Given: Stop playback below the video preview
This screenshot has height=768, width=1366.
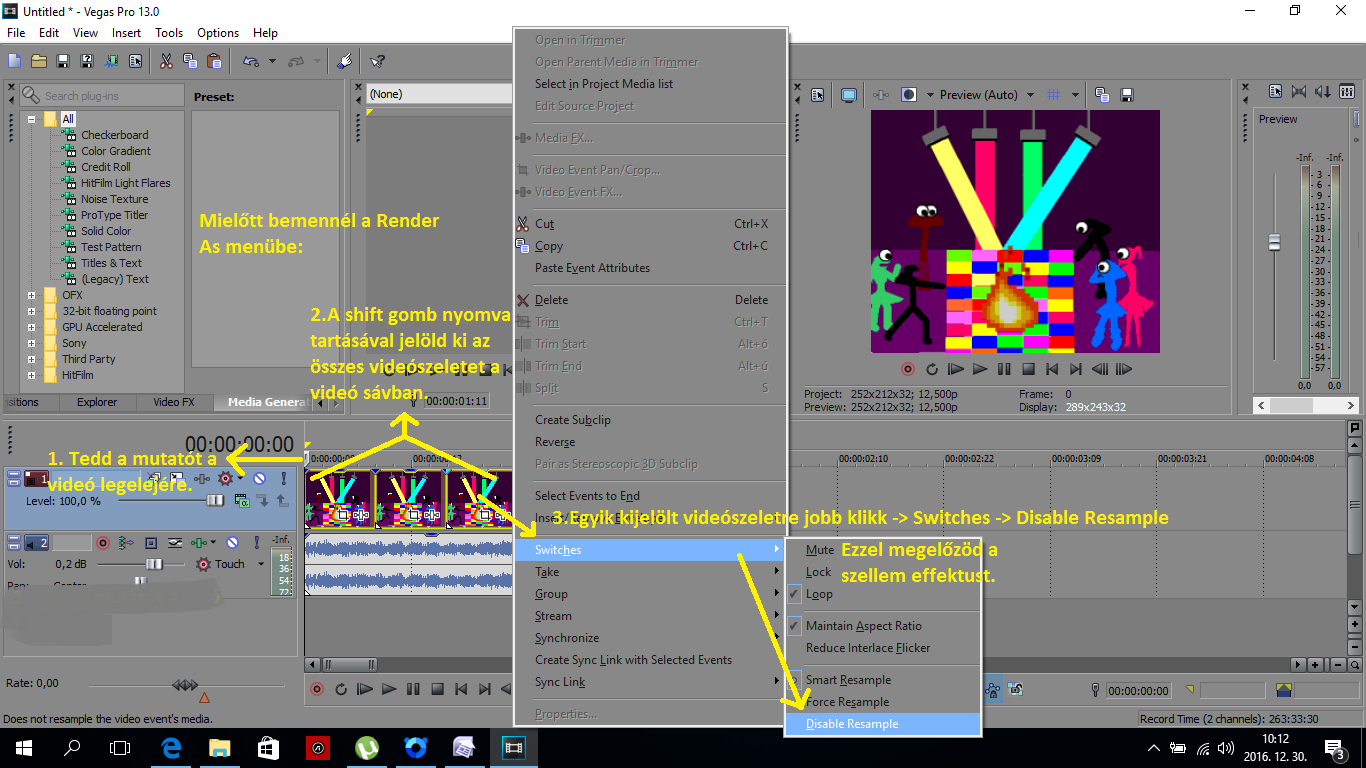Looking at the screenshot, I should tap(1028, 369).
